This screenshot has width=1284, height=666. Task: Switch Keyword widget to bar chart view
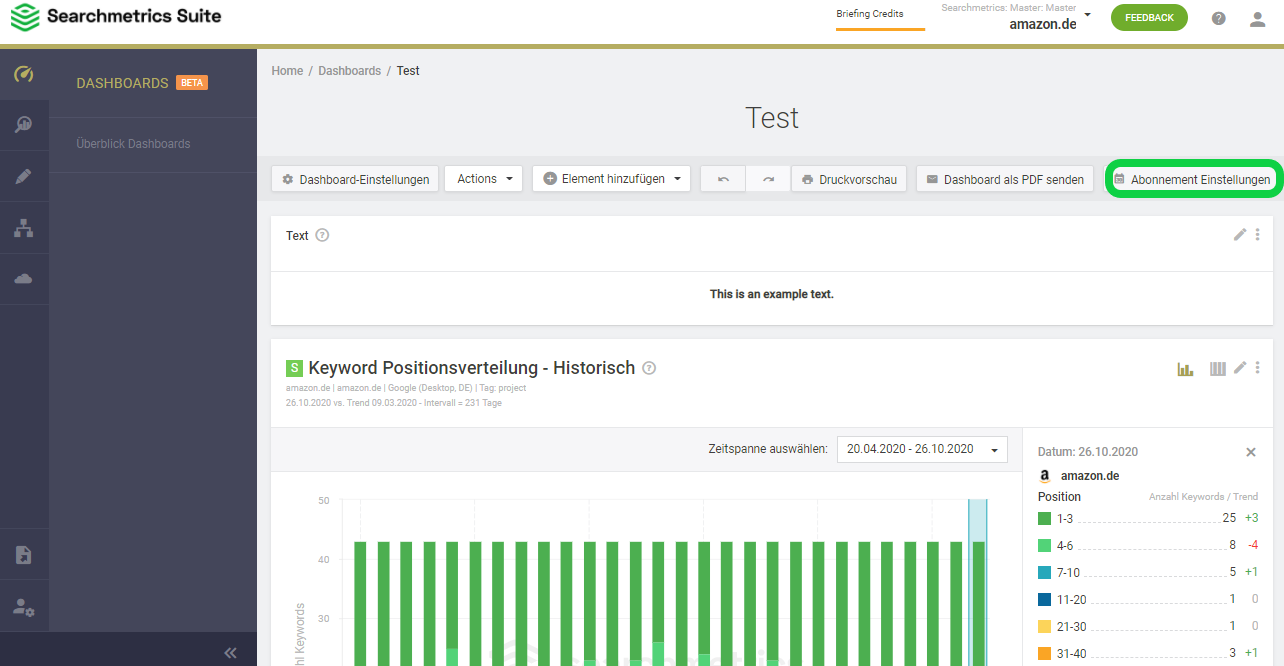[1185, 368]
